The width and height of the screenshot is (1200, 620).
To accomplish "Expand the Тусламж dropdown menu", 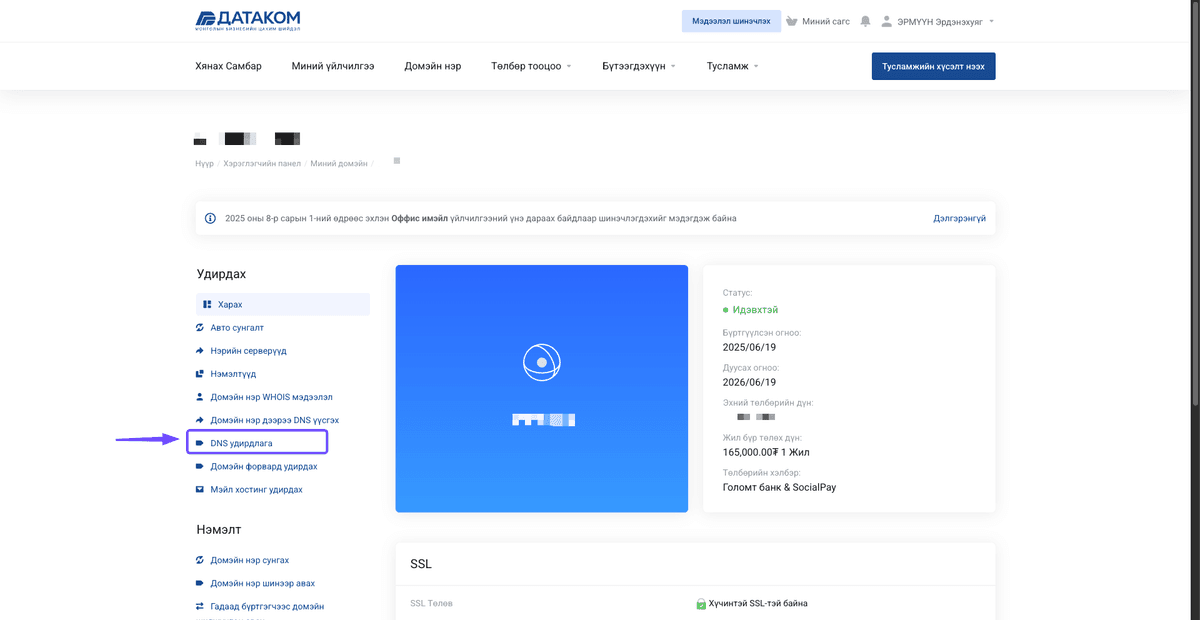I will (x=733, y=66).
